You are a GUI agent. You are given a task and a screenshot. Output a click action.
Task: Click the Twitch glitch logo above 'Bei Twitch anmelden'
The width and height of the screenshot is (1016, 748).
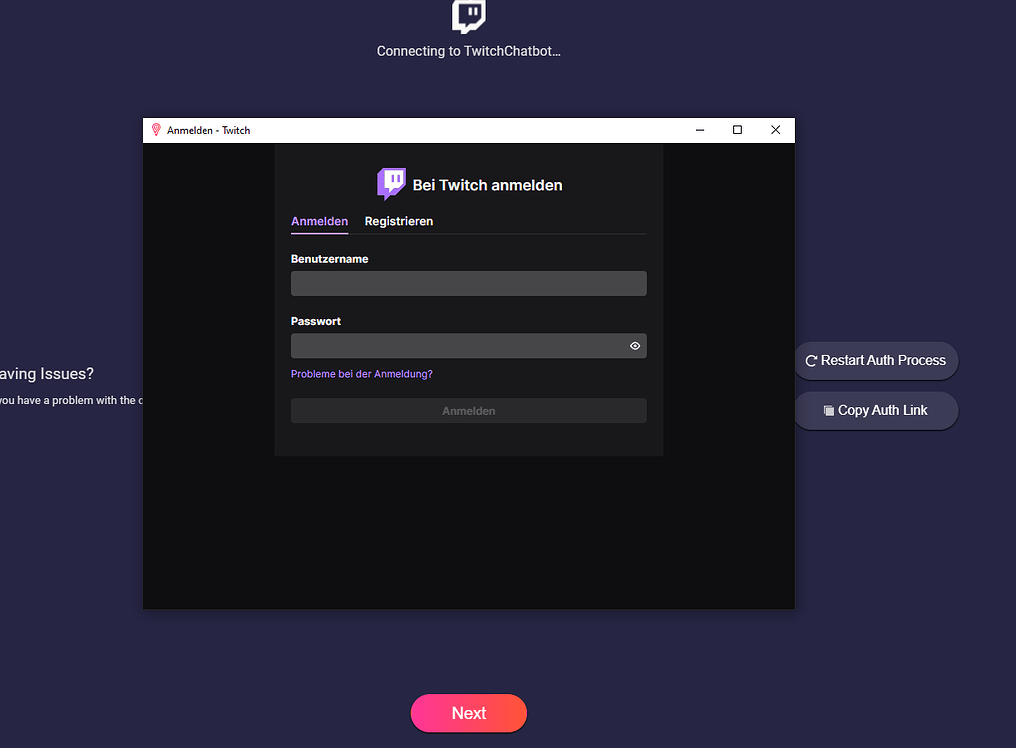(x=391, y=183)
